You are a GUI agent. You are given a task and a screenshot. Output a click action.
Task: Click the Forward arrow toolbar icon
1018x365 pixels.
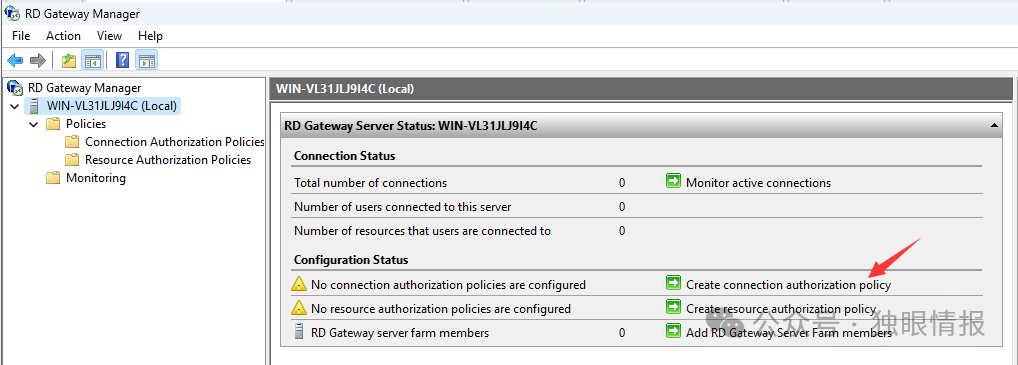38,61
